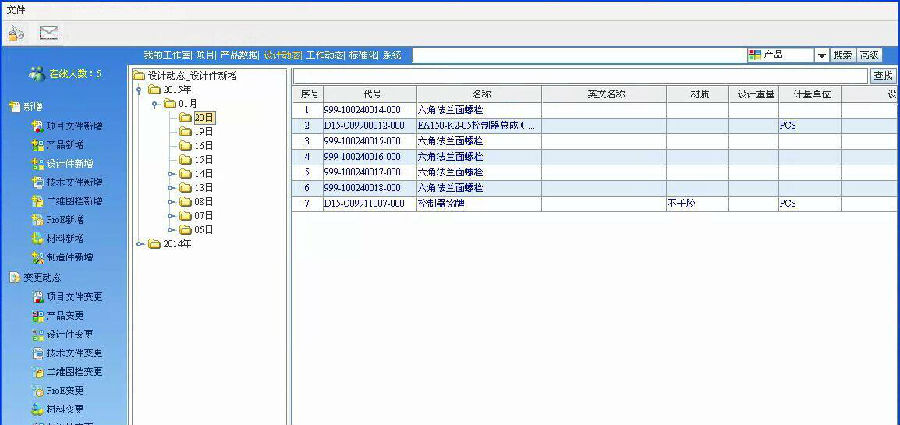Image resolution: width=900 pixels, height=425 pixels.
Task: Open the 我的工作区 navigation tab
Action: [166, 56]
